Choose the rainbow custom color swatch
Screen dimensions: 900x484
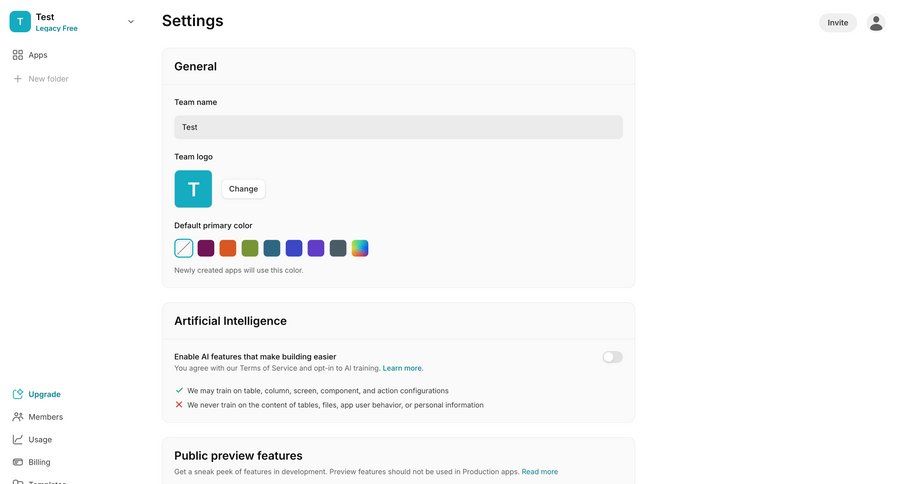point(360,248)
